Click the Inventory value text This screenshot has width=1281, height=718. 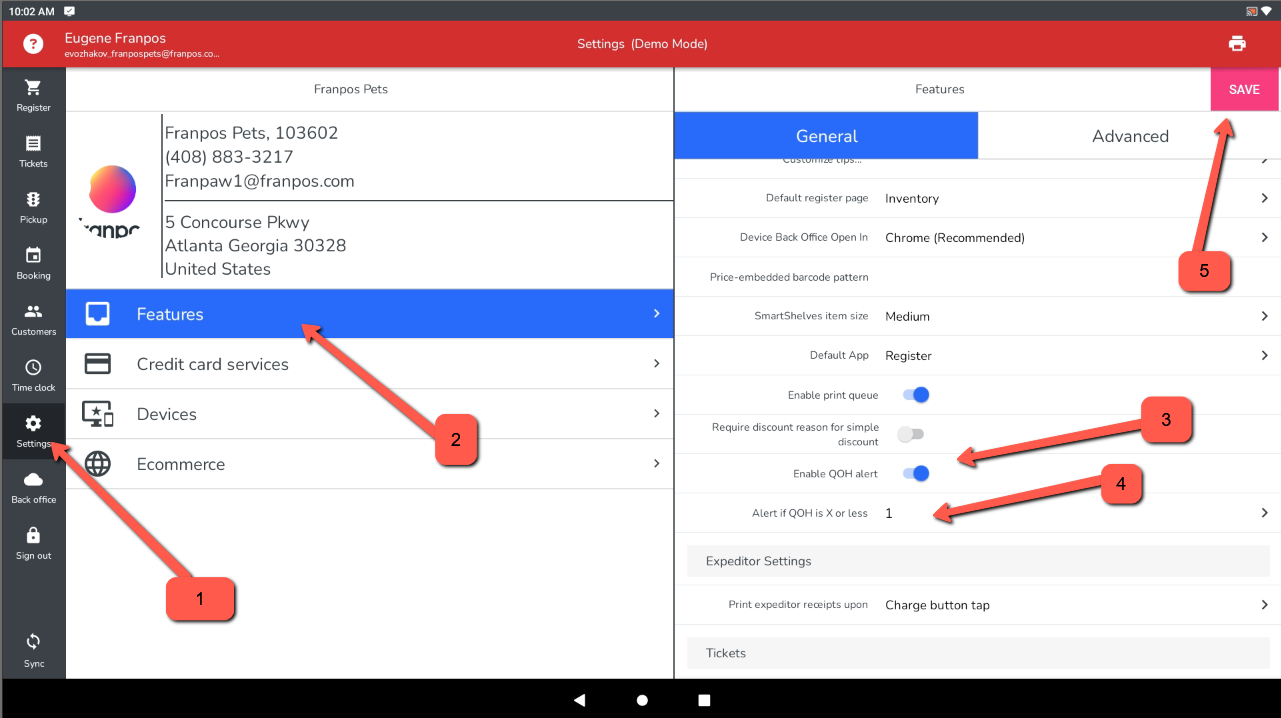pyautogui.click(x=912, y=199)
